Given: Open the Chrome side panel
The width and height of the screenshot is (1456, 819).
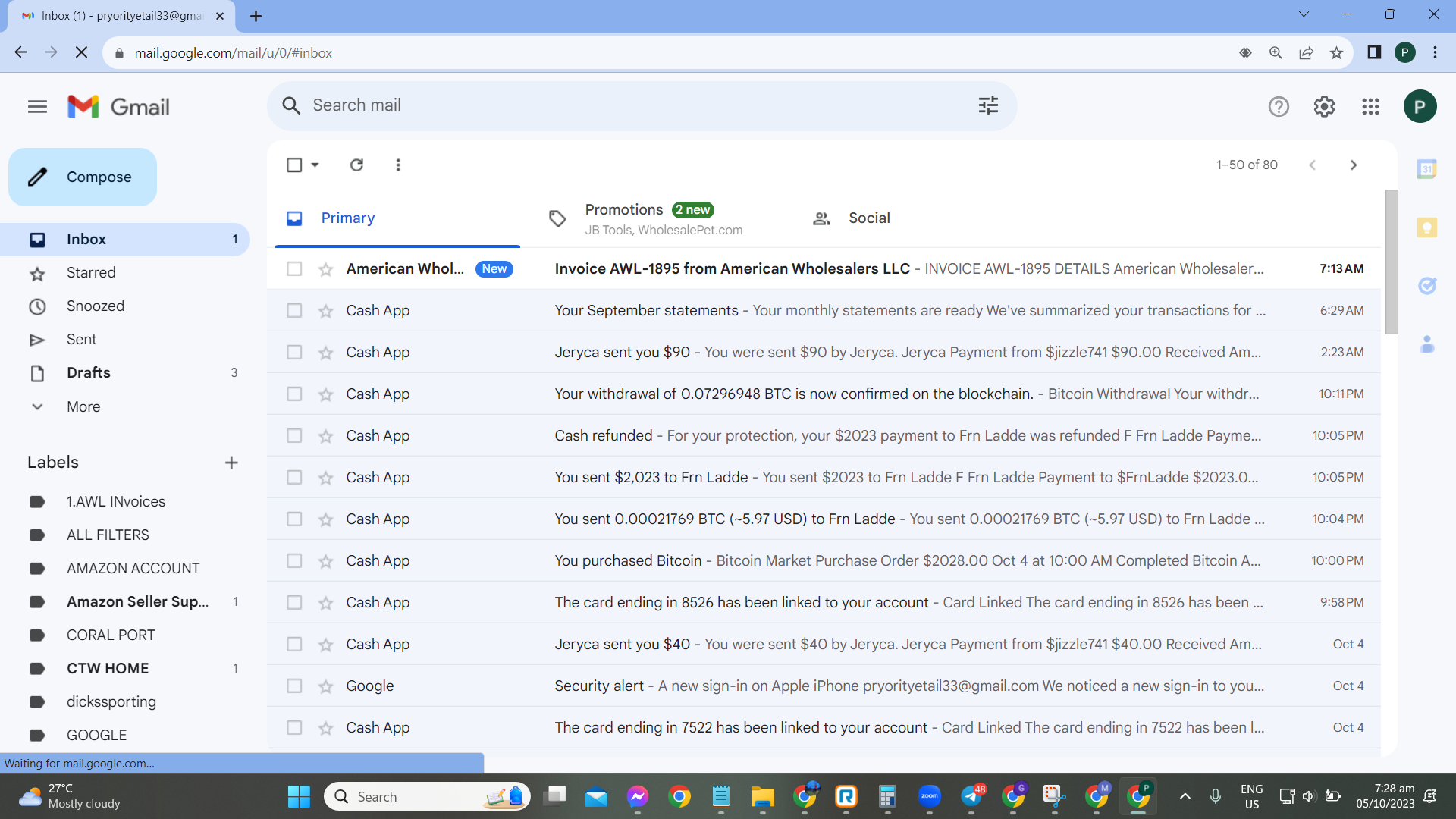Looking at the screenshot, I should pyautogui.click(x=1373, y=52).
